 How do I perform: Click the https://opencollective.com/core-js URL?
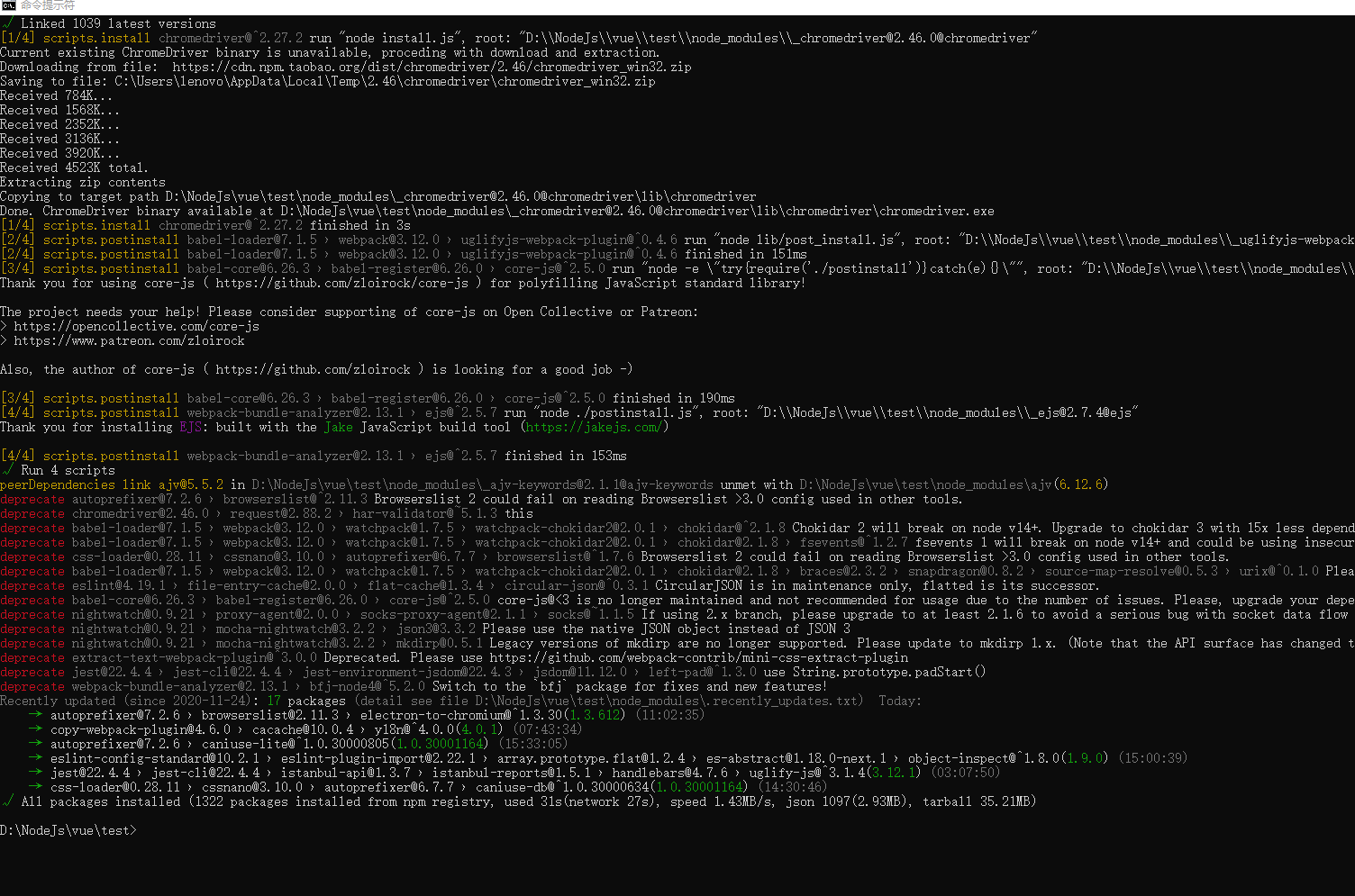point(136,326)
